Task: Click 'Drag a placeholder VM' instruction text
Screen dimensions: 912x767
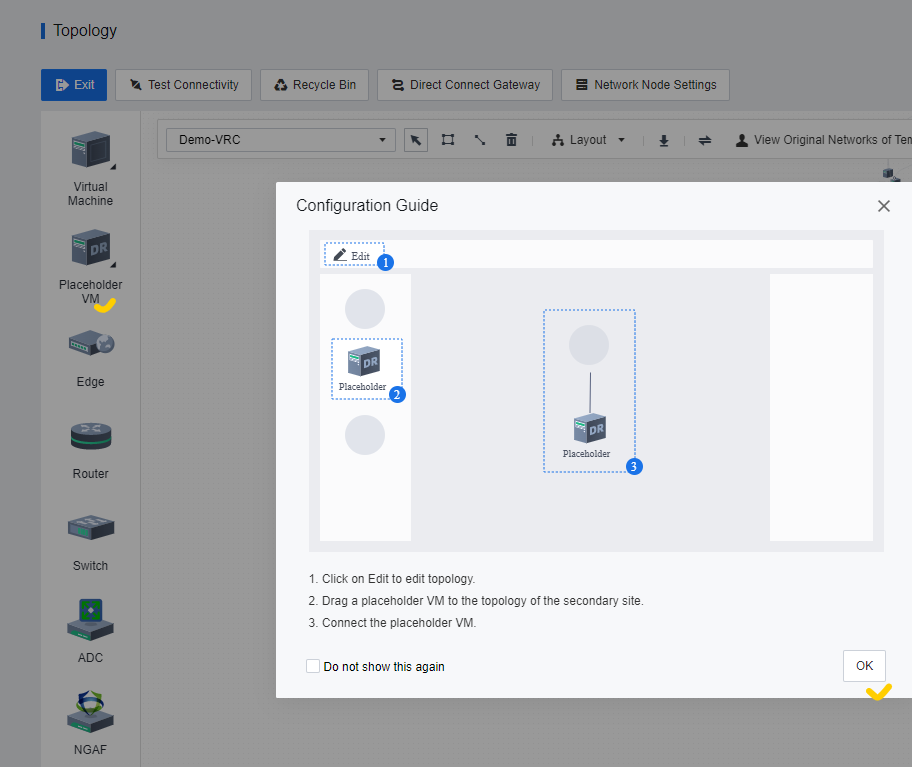Action: (x=483, y=601)
